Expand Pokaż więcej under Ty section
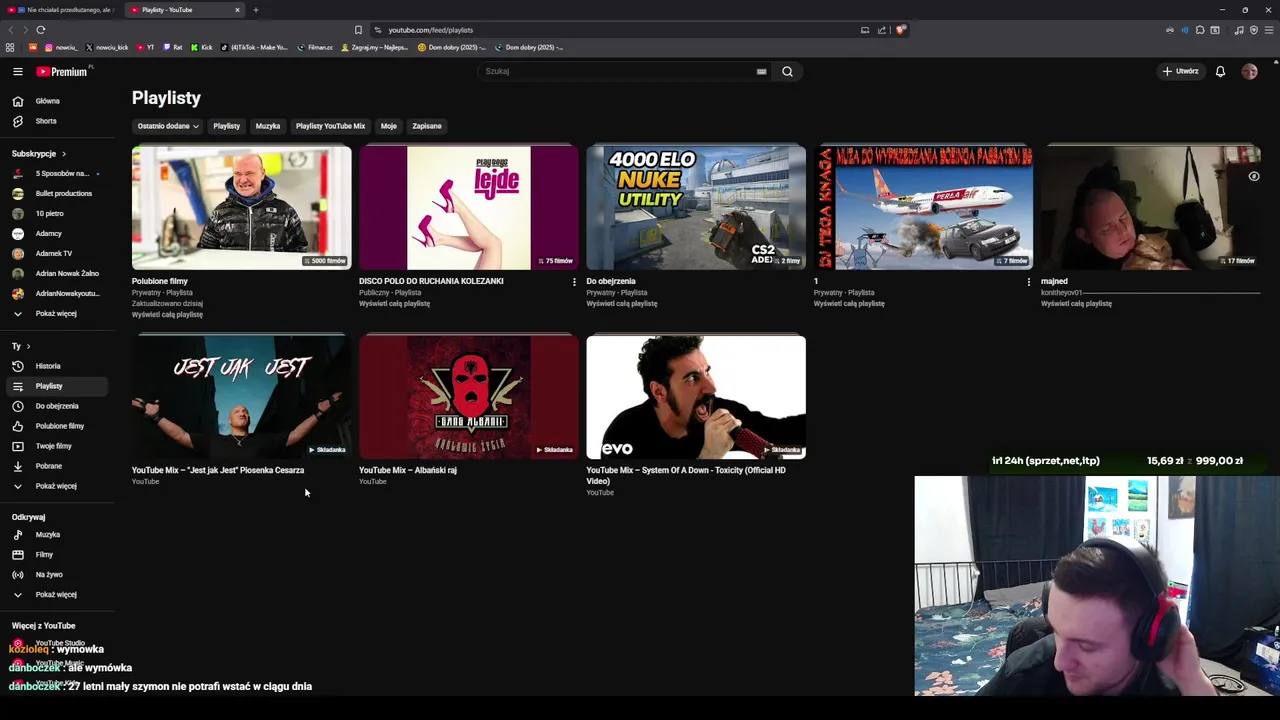Image resolution: width=1280 pixels, height=720 pixels. (56, 486)
